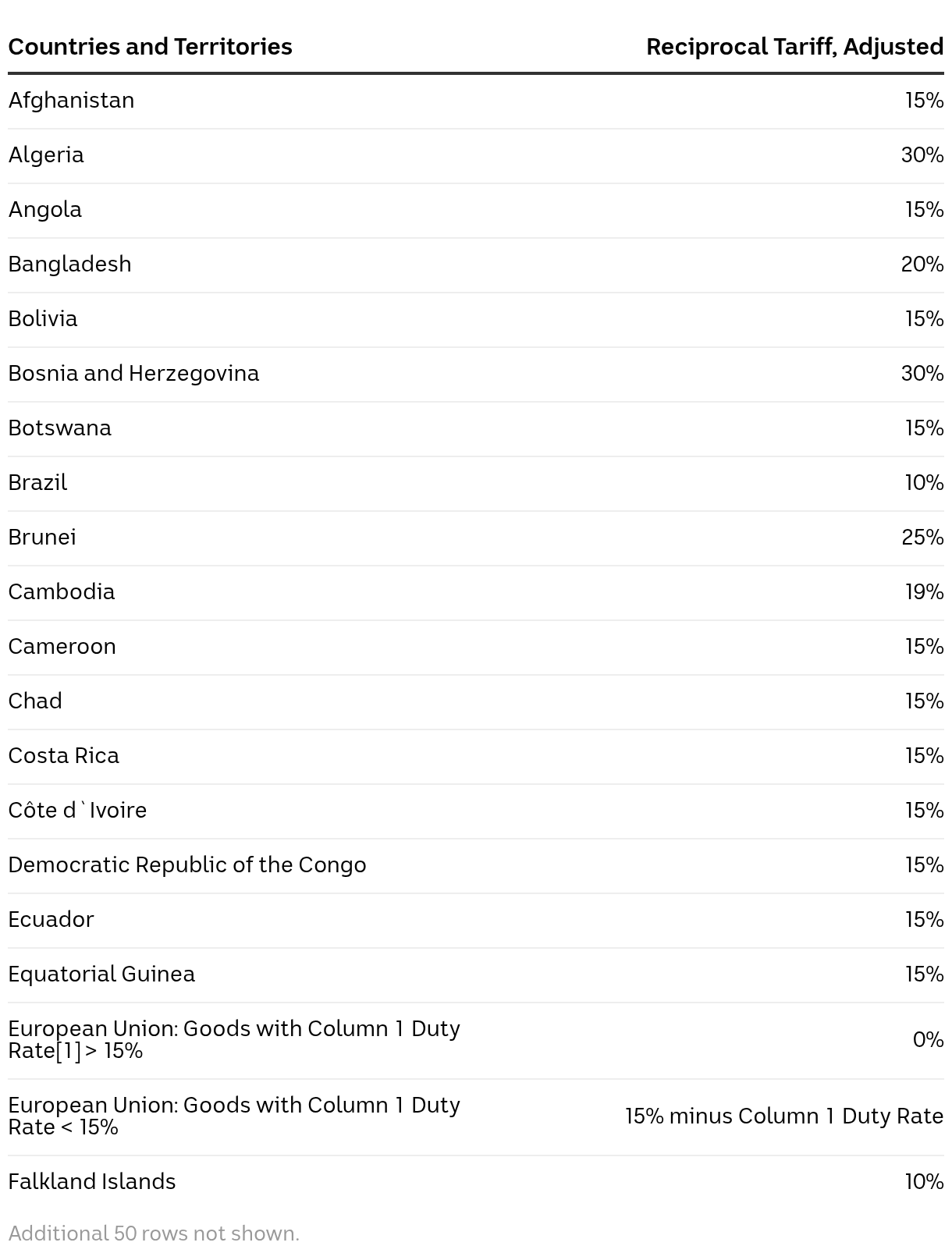Click Brazil's 10% tariff value

[924, 483]
